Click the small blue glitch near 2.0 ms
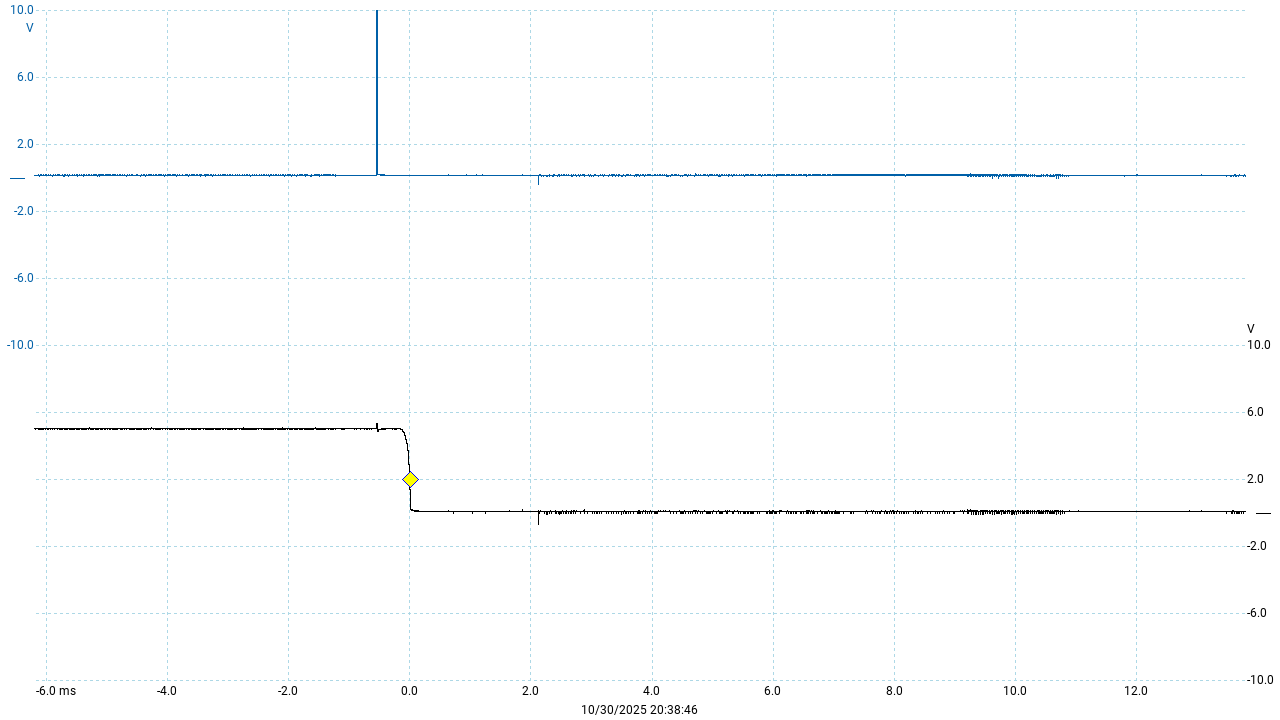 point(538,180)
